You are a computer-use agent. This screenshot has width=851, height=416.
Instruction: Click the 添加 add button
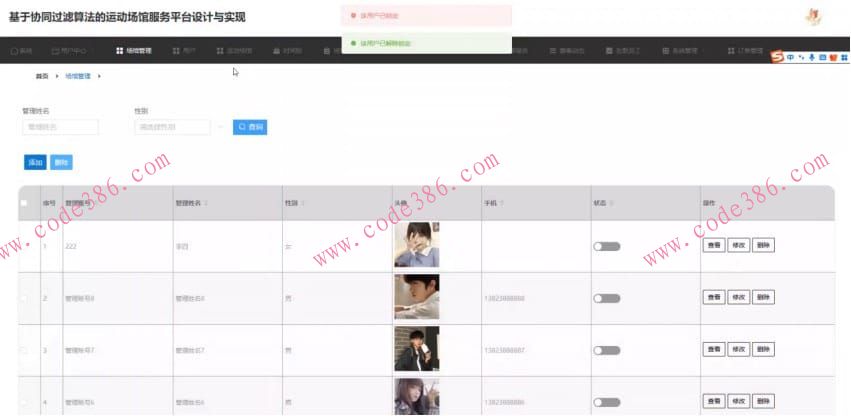coord(35,162)
